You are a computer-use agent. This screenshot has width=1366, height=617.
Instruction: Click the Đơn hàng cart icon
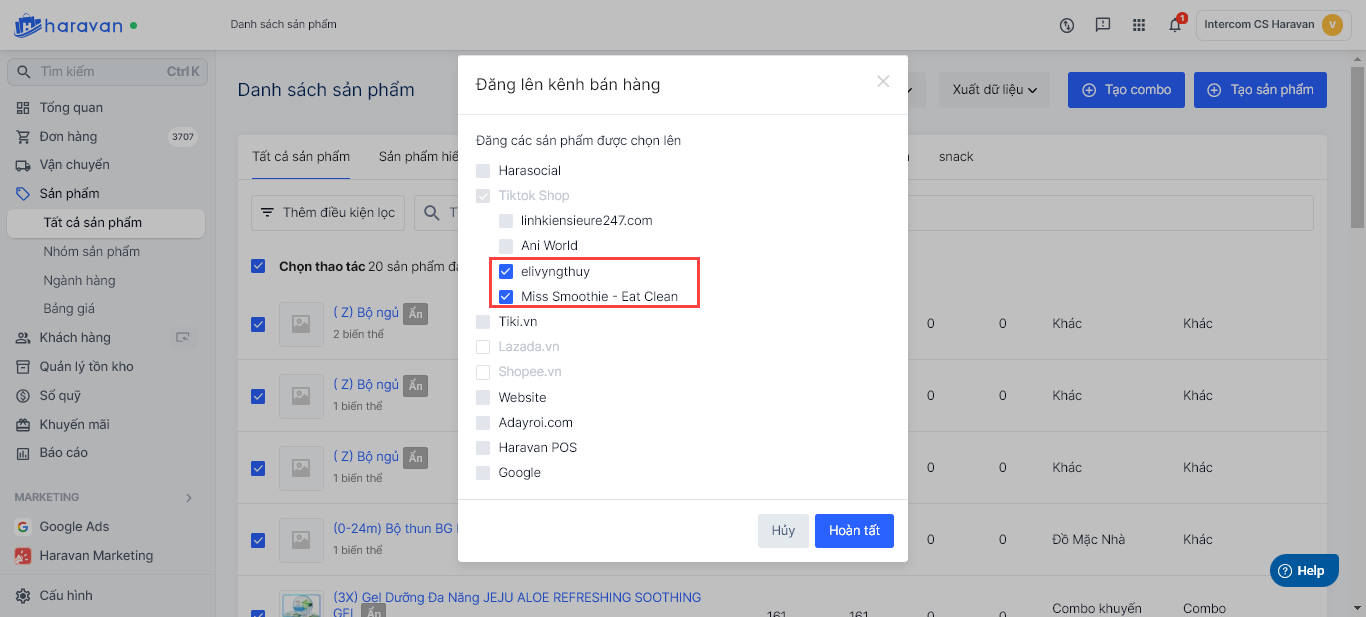[x=22, y=137]
